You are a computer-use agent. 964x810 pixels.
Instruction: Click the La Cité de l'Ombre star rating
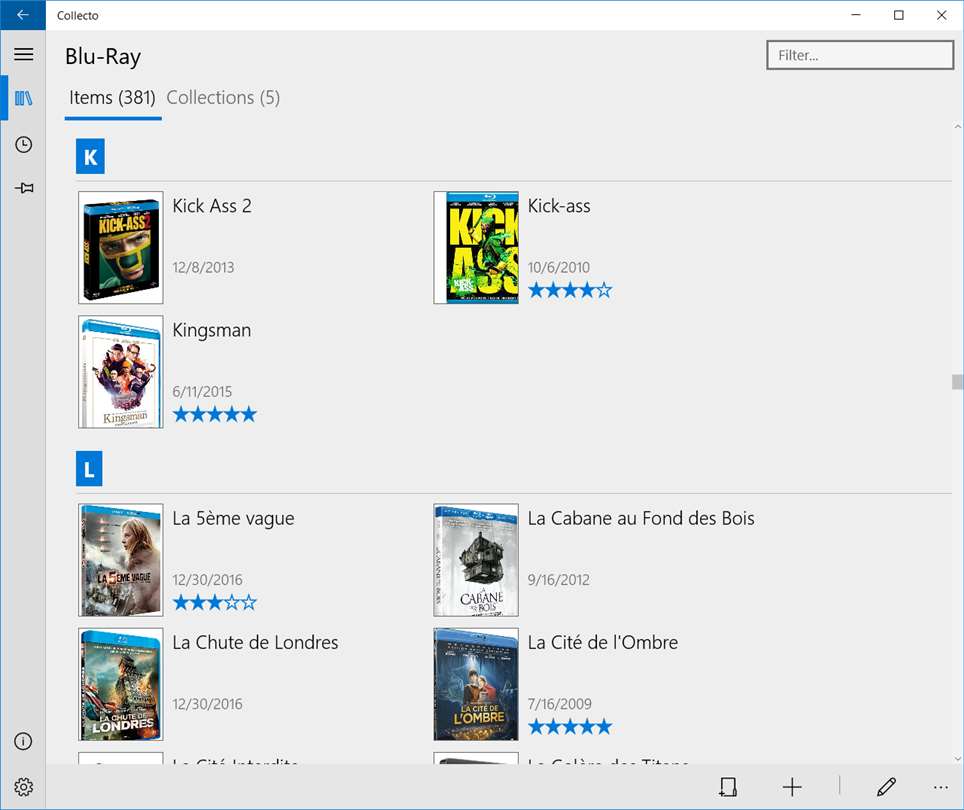pyautogui.click(x=570, y=726)
